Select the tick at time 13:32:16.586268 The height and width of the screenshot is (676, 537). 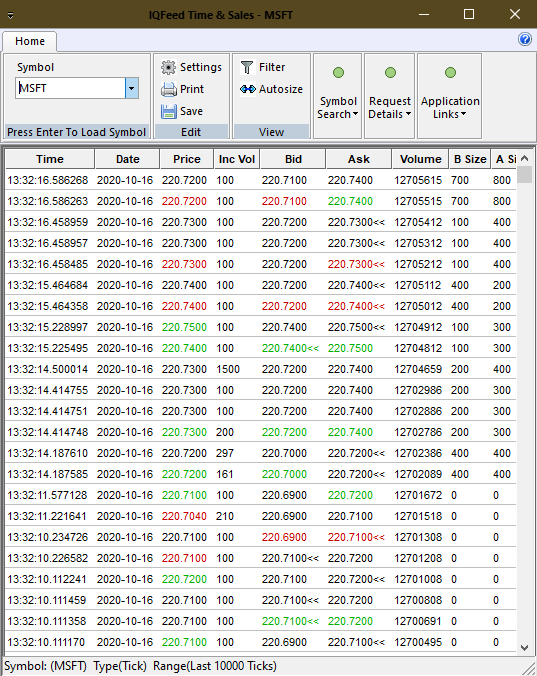click(261, 180)
